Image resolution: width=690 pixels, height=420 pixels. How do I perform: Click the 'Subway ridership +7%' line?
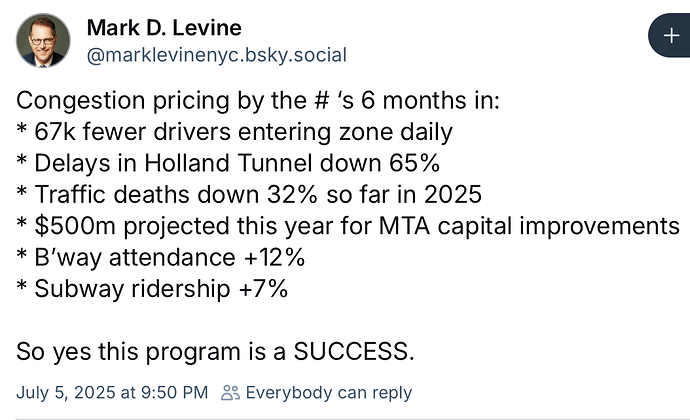(152, 289)
